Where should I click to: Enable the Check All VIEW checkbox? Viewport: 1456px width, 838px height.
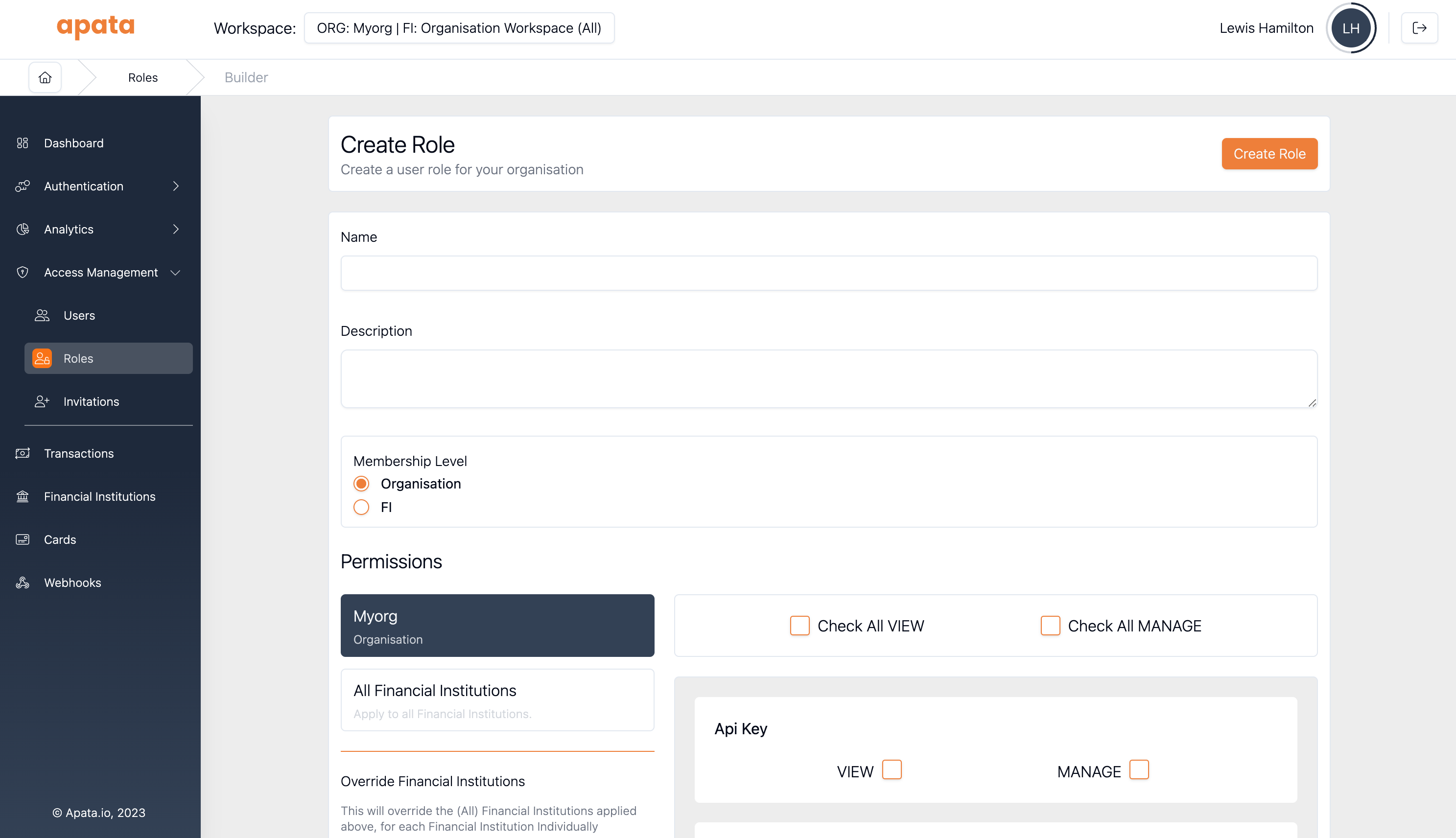coord(799,626)
